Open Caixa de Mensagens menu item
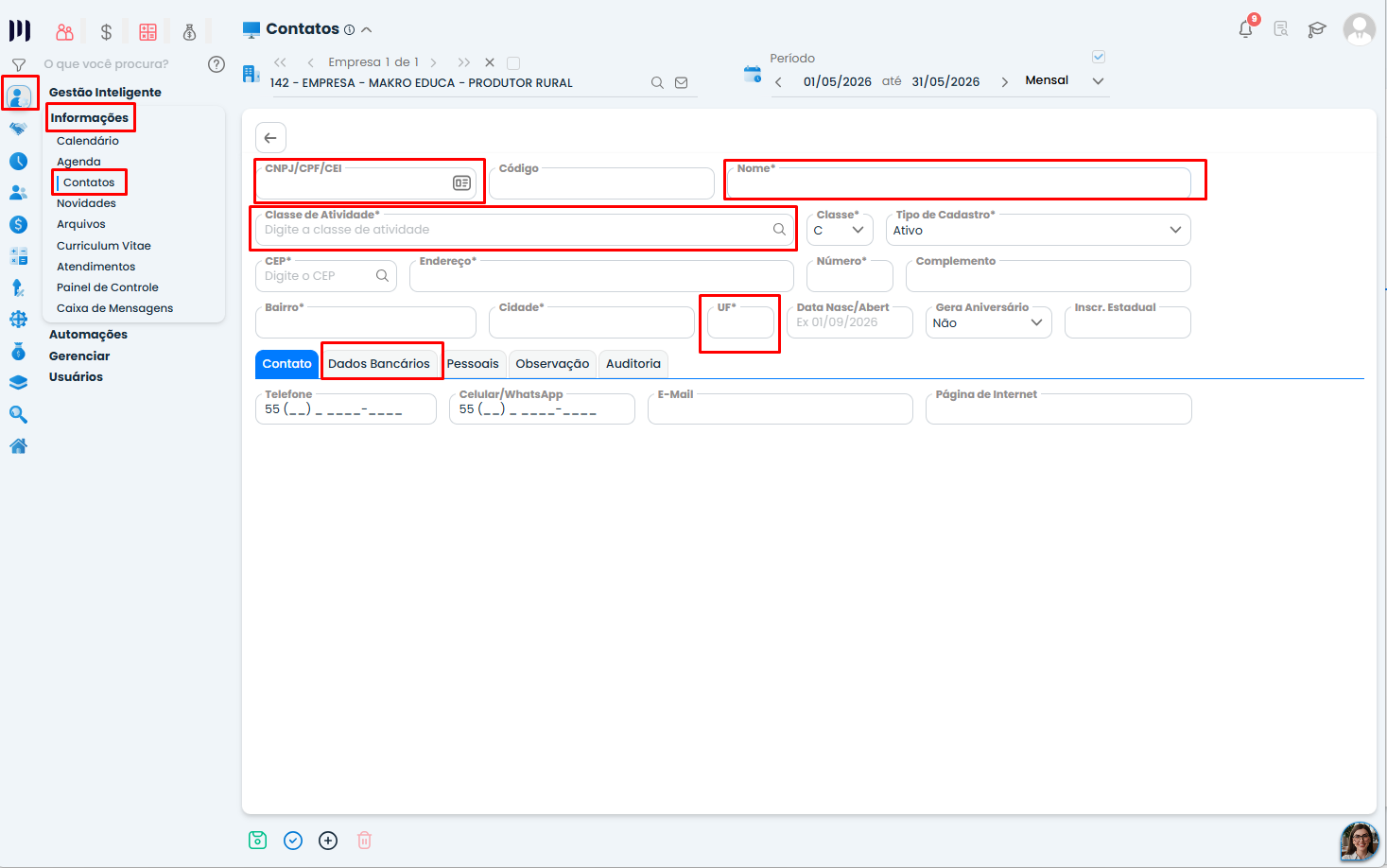This screenshot has height=868, width=1387. coord(115,308)
